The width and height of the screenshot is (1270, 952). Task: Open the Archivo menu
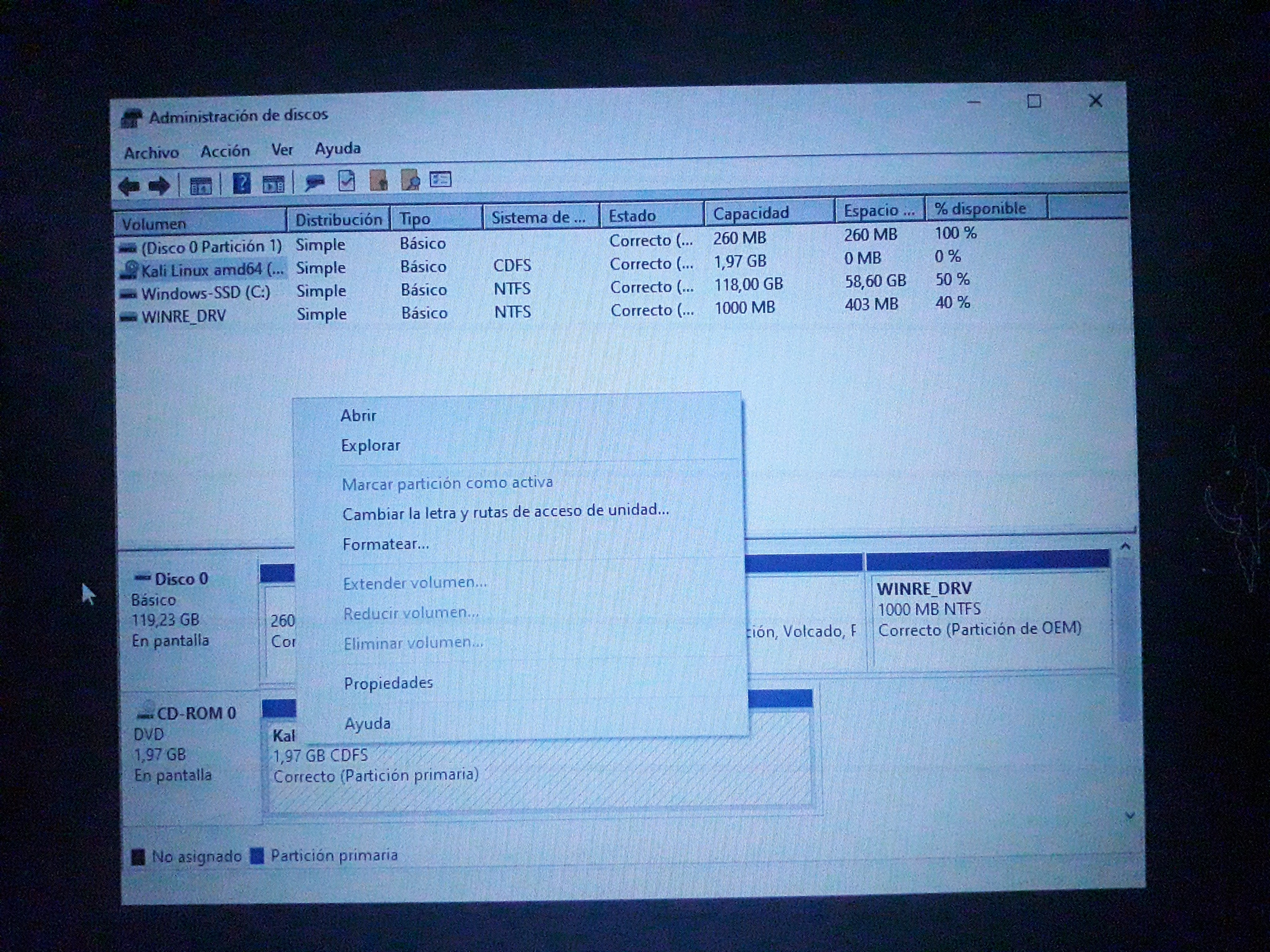pyautogui.click(x=152, y=153)
